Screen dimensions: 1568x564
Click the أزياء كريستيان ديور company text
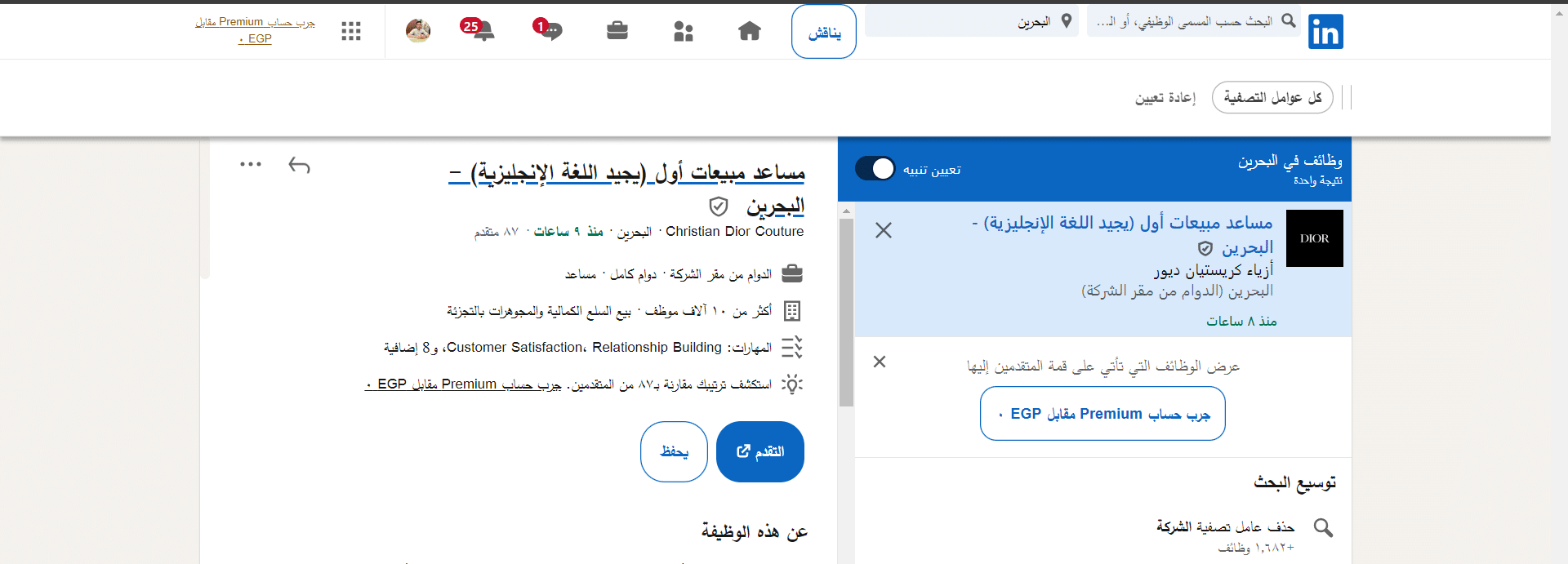[x=1214, y=270]
